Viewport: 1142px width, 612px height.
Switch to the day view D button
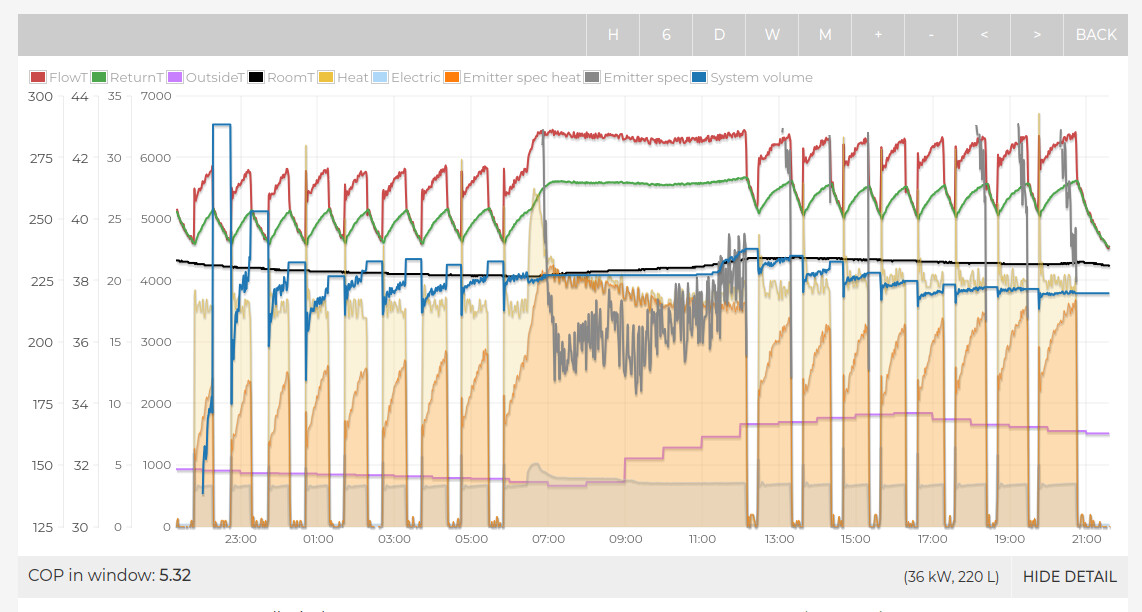click(719, 35)
